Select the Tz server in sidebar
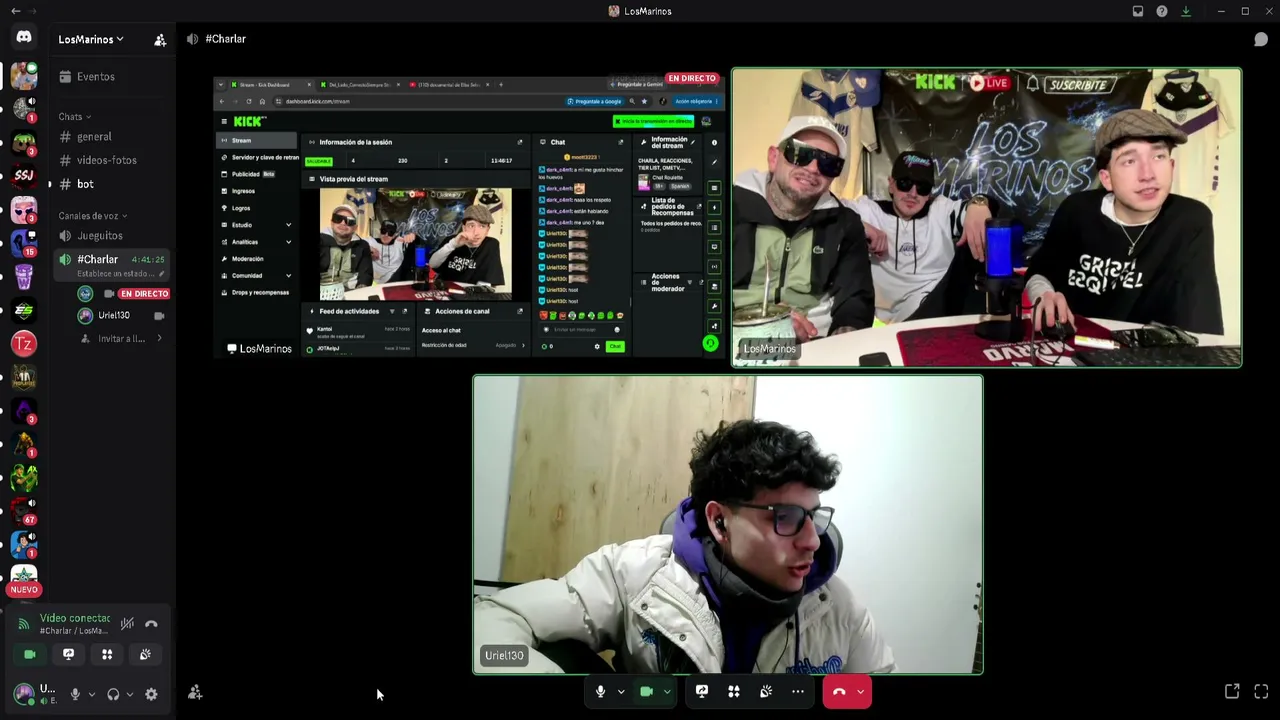 tap(24, 344)
